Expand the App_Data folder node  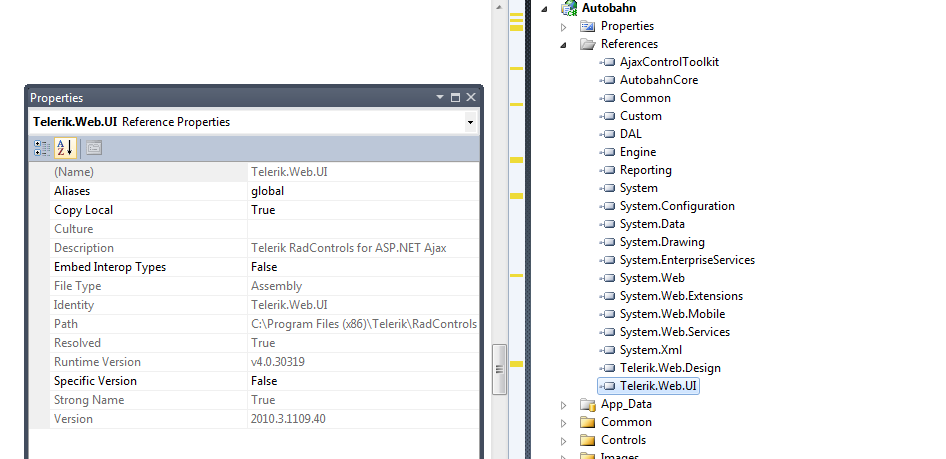[564, 404]
